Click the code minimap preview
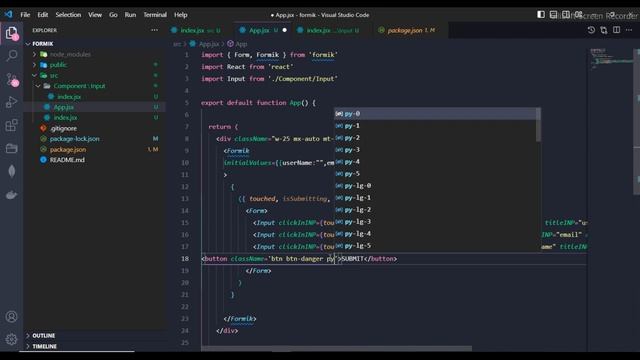 [611, 59]
